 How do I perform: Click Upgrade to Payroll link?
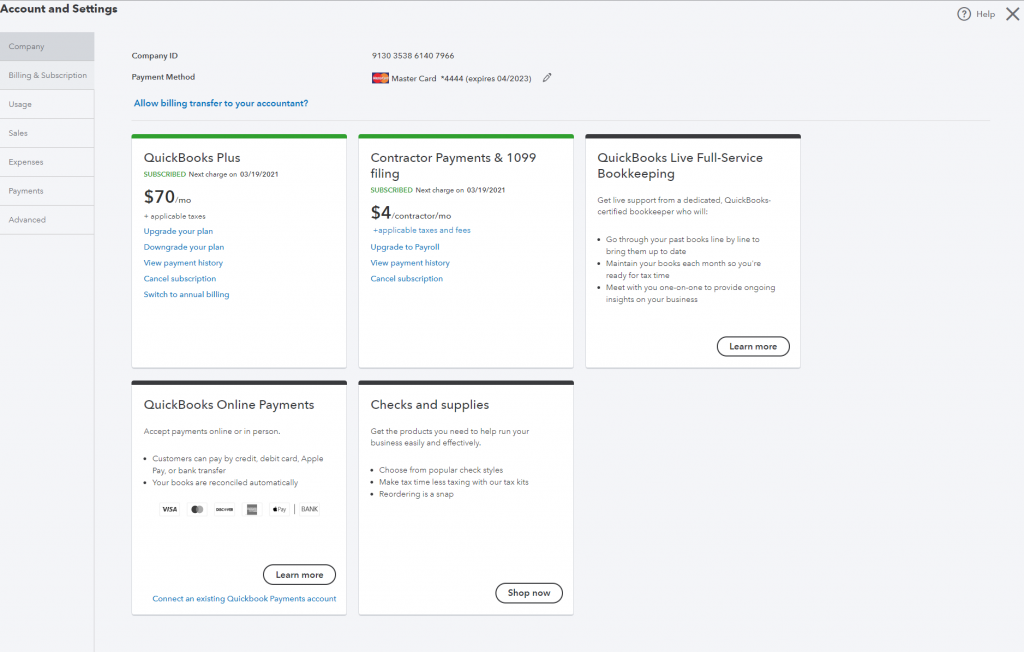405,247
